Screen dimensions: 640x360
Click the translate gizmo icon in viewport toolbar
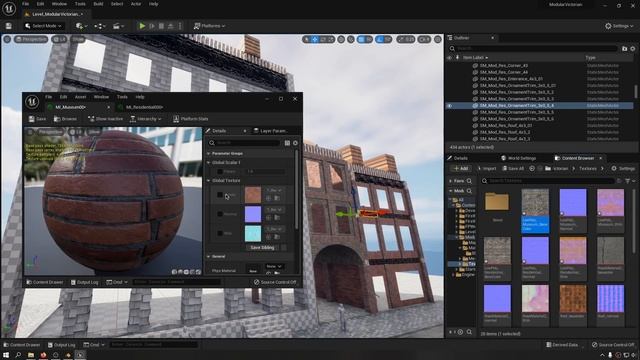point(315,39)
